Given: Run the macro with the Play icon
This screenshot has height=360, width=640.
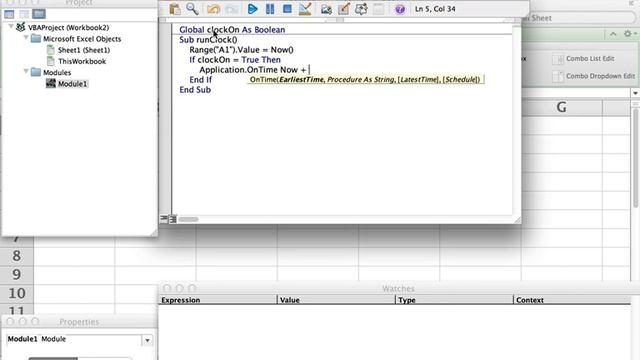Looking at the screenshot, I should (253, 9).
